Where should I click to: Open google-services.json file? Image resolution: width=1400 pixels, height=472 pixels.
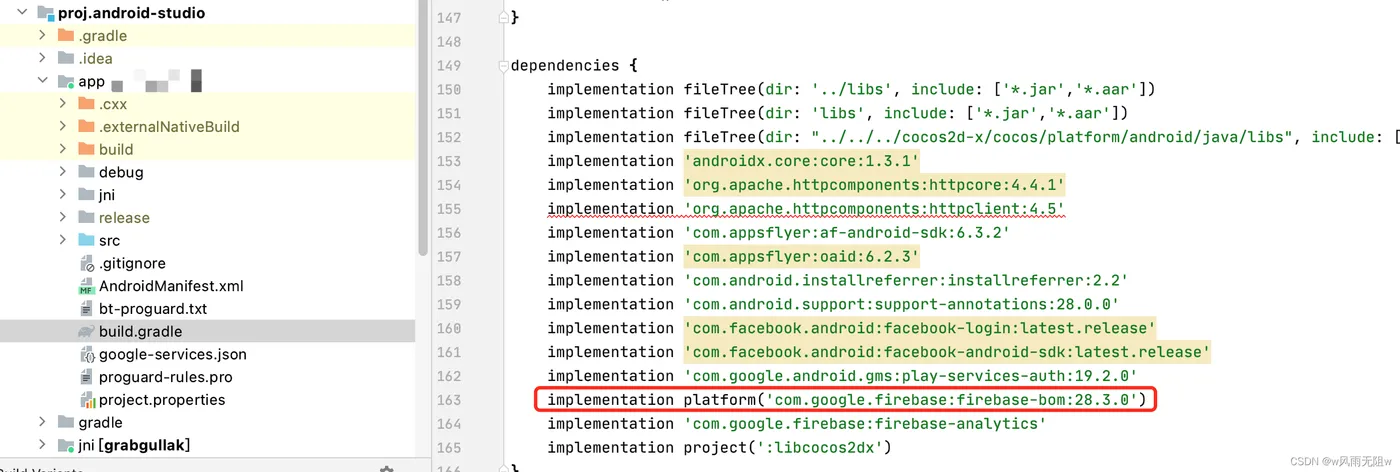pyautogui.click(x=173, y=354)
